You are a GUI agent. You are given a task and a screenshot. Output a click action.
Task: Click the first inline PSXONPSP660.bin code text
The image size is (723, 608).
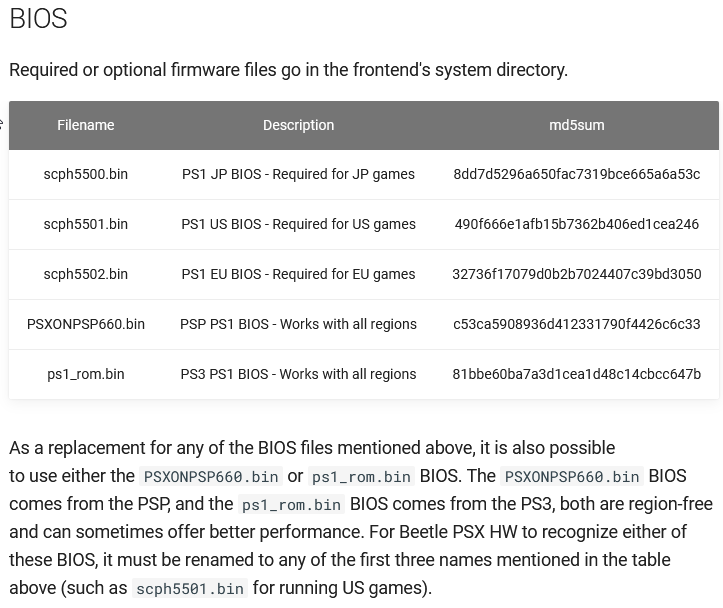tap(211, 476)
